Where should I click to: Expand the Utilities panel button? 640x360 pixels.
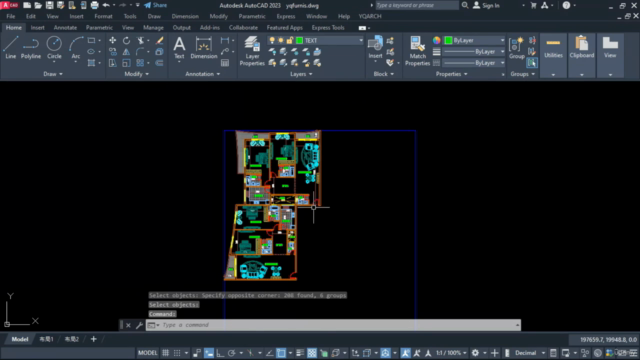pos(553,56)
